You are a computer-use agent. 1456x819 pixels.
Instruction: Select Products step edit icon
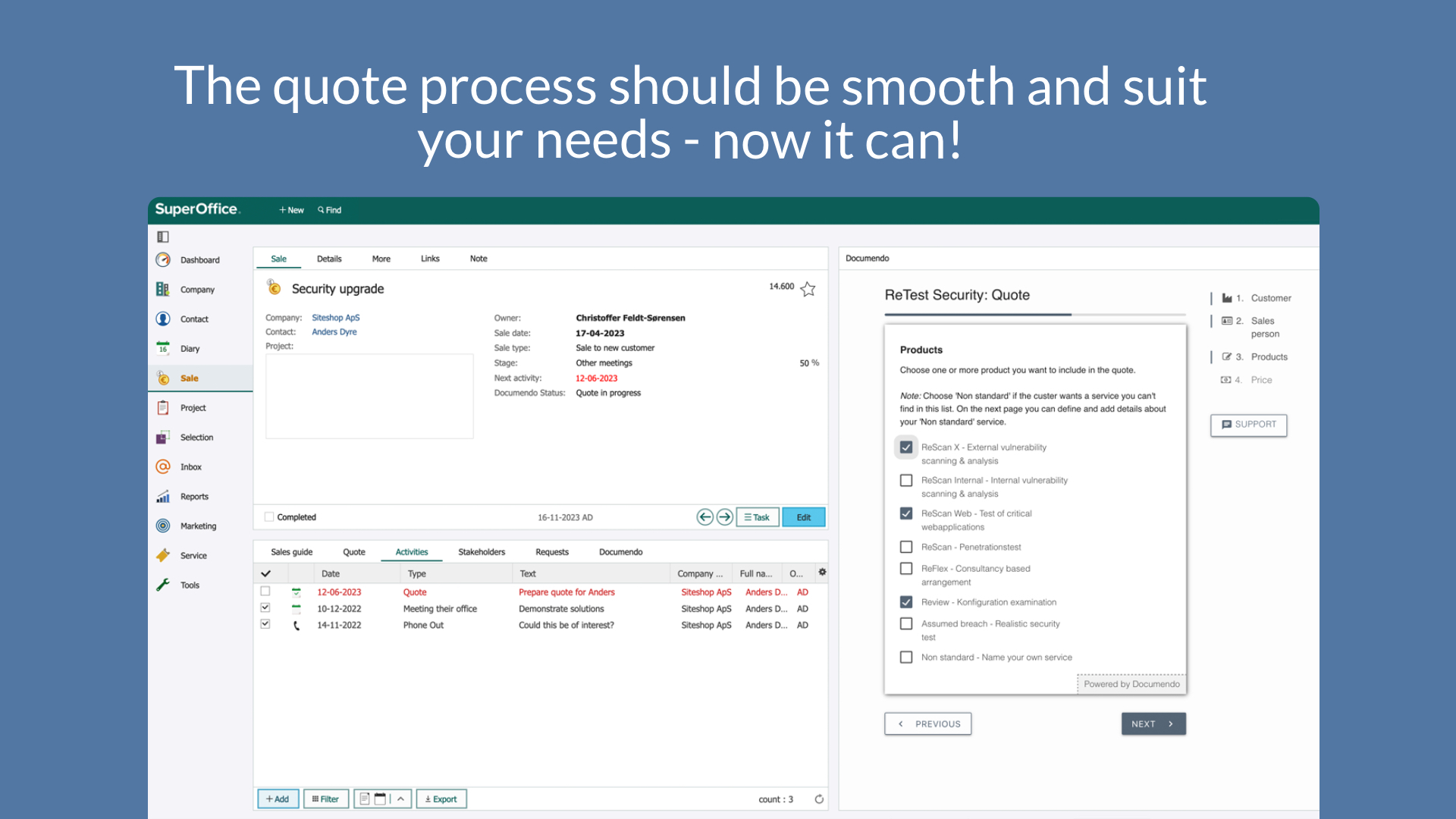(1227, 356)
